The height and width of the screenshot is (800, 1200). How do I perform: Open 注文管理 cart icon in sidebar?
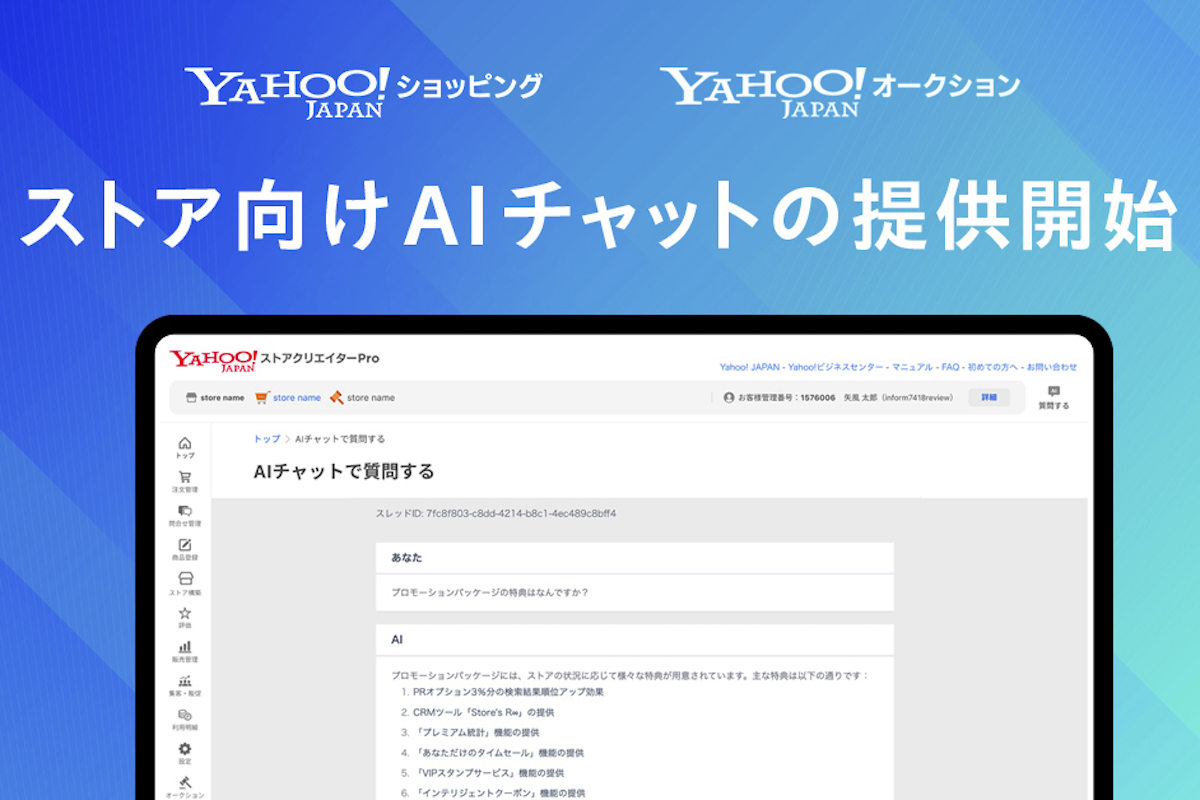point(184,477)
